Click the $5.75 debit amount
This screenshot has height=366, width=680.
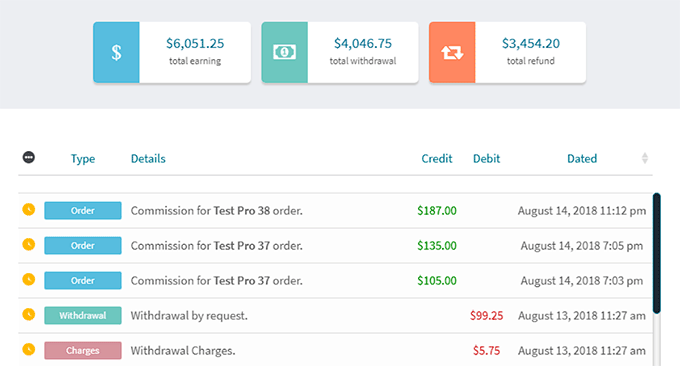pos(487,350)
